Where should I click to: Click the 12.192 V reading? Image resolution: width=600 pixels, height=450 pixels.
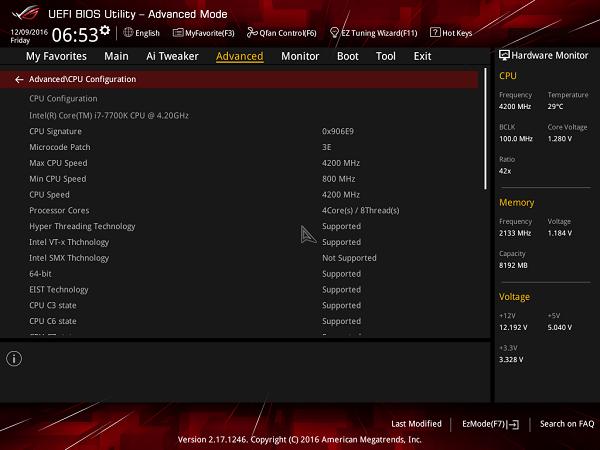click(x=513, y=328)
